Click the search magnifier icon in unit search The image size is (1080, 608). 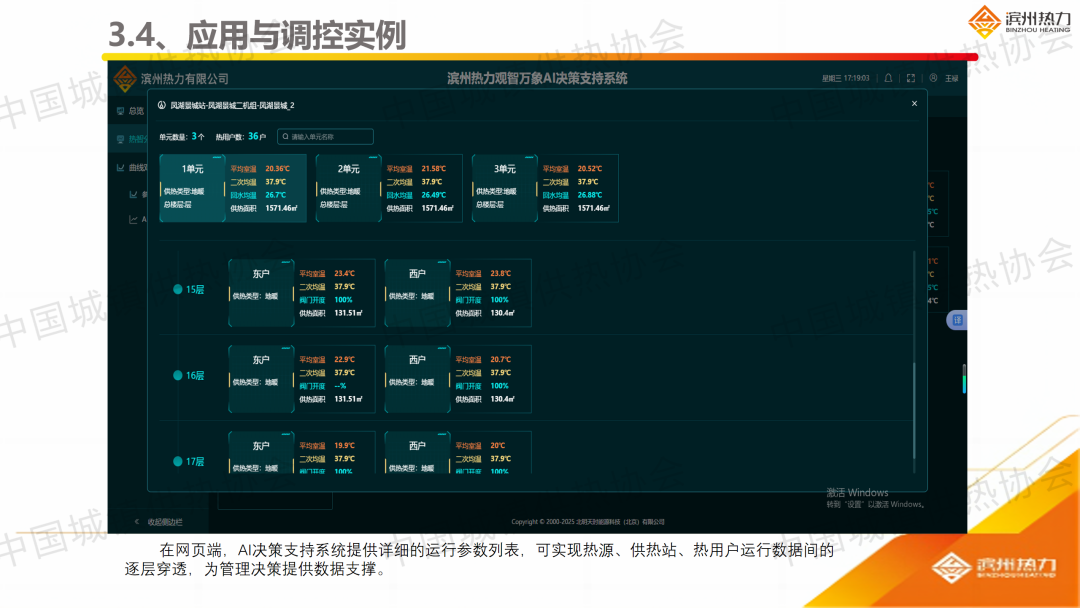coord(285,137)
